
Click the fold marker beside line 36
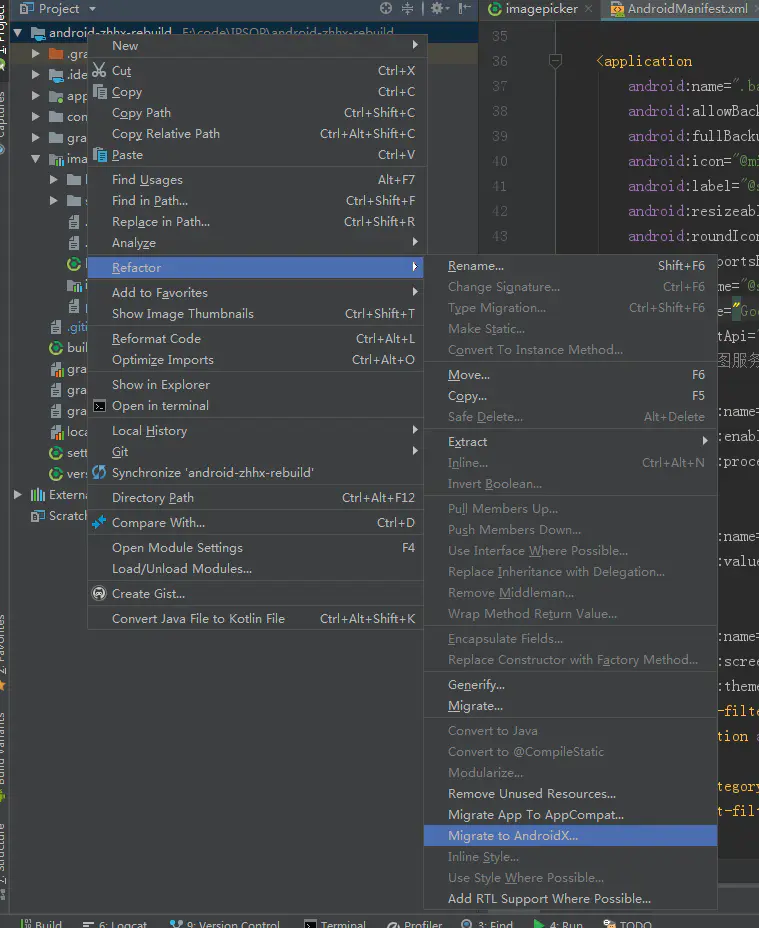pyautogui.click(x=555, y=60)
